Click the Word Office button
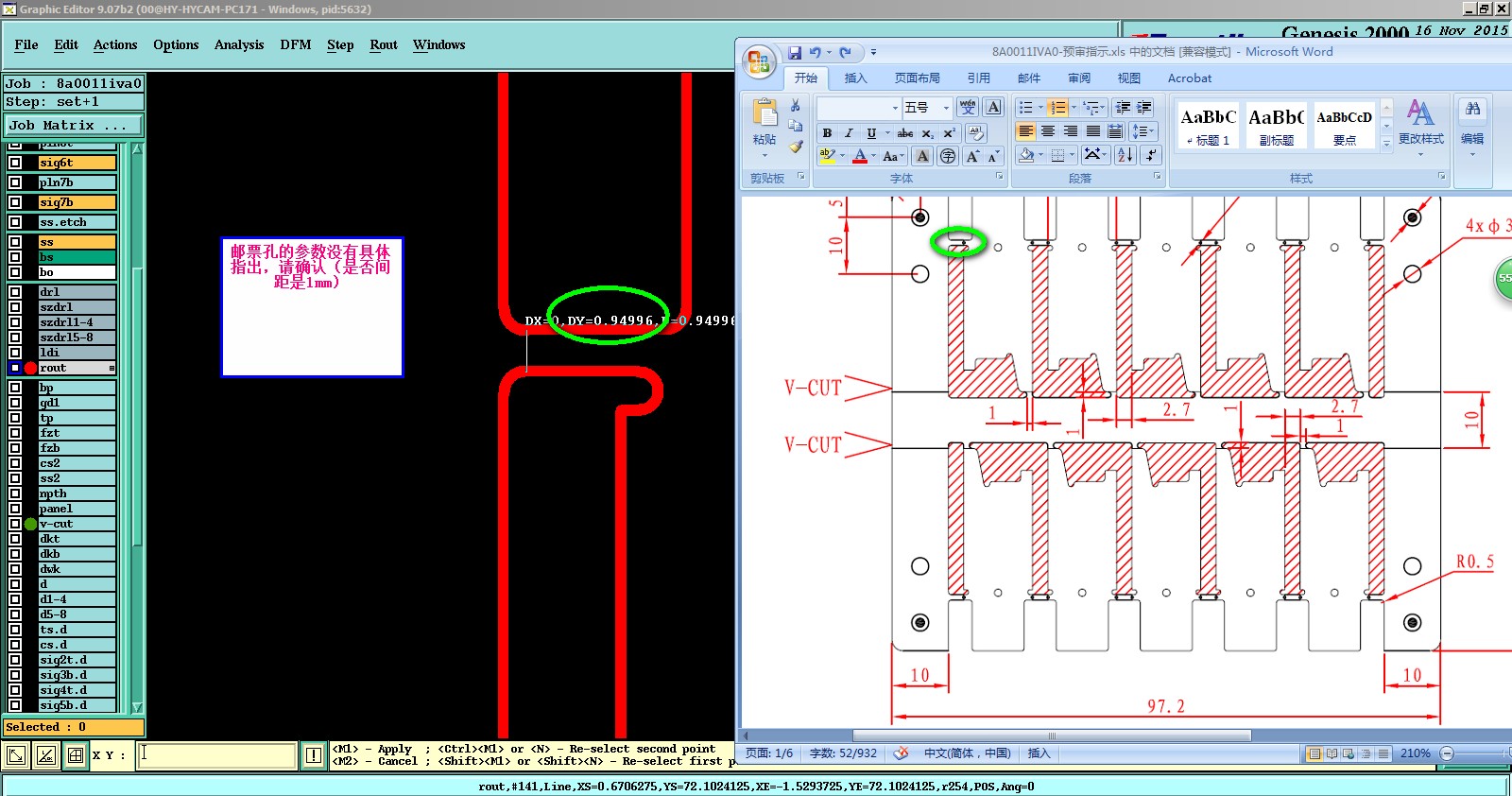This screenshot has height=796, width=1512. [758, 62]
